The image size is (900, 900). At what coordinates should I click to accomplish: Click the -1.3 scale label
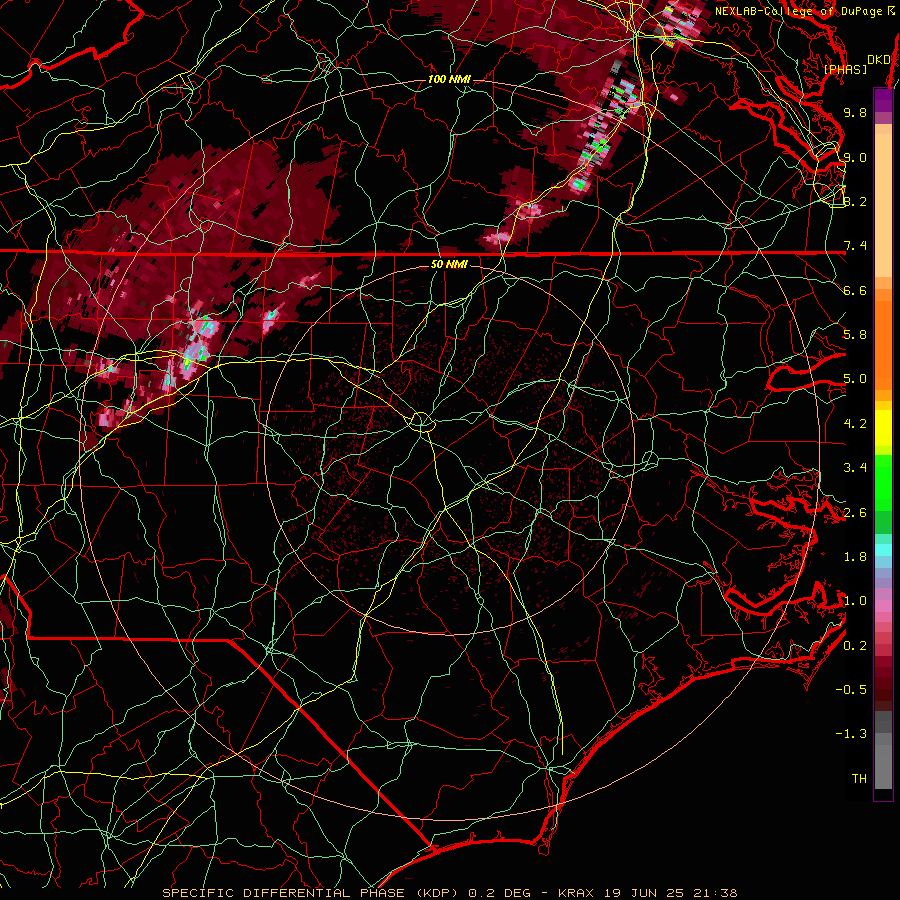(x=851, y=734)
